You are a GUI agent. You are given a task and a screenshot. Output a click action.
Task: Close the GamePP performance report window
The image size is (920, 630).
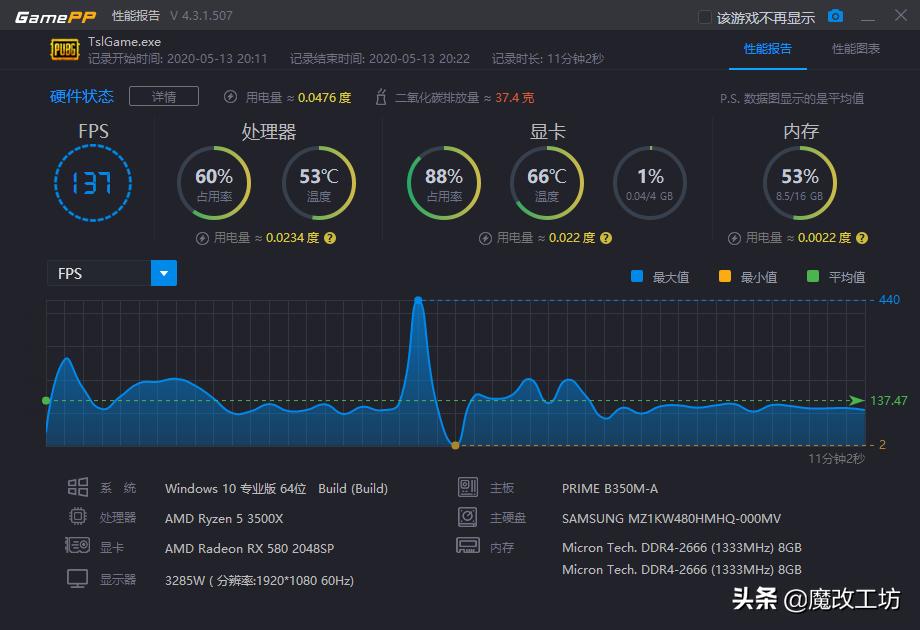(901, 15)
